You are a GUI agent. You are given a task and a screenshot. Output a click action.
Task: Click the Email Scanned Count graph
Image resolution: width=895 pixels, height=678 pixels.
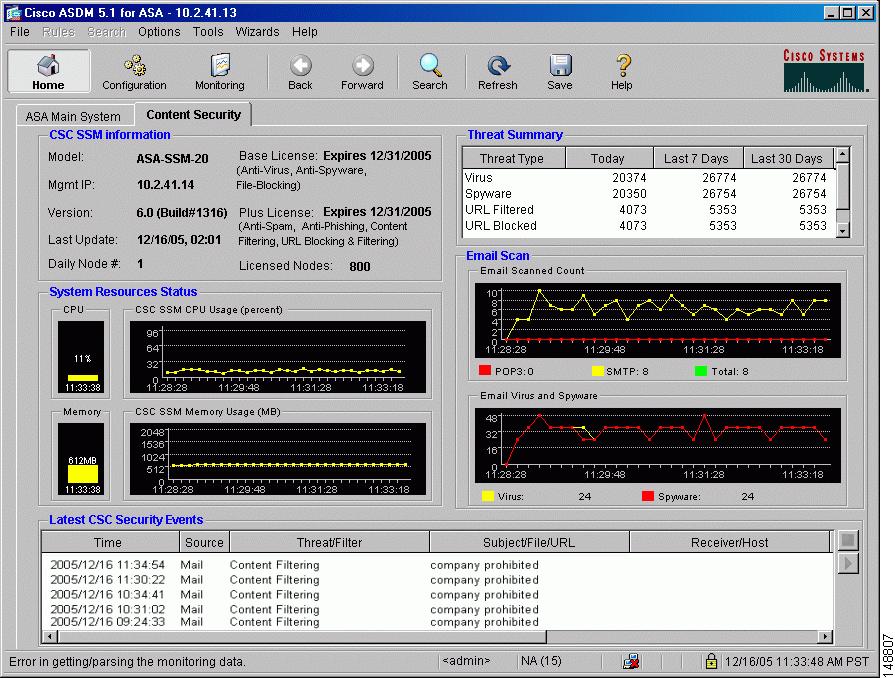(658, 320)
